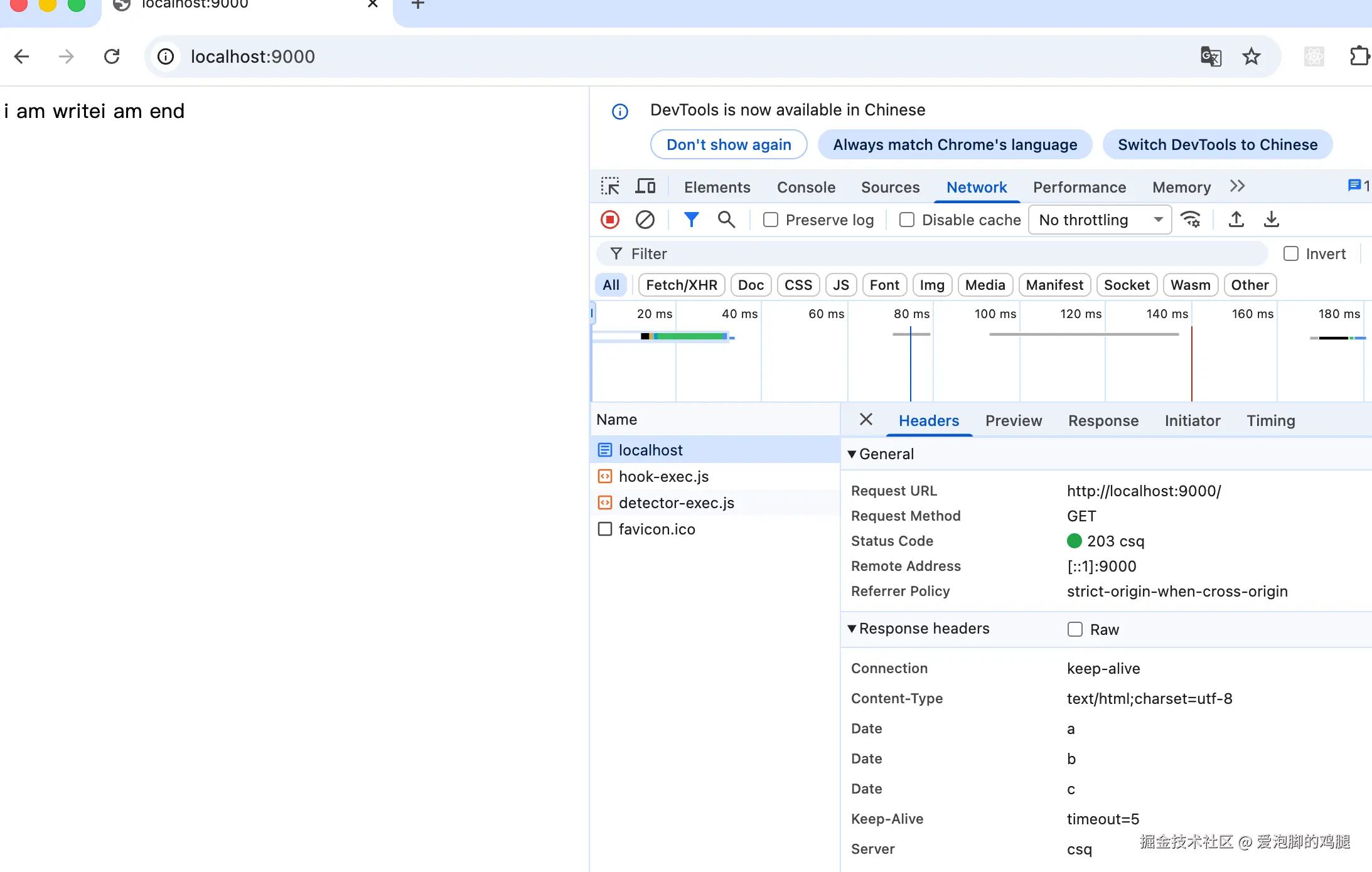Open network conditions wifi settings icon
This screenshot has height=872, width=1372.
(1191, 220)
